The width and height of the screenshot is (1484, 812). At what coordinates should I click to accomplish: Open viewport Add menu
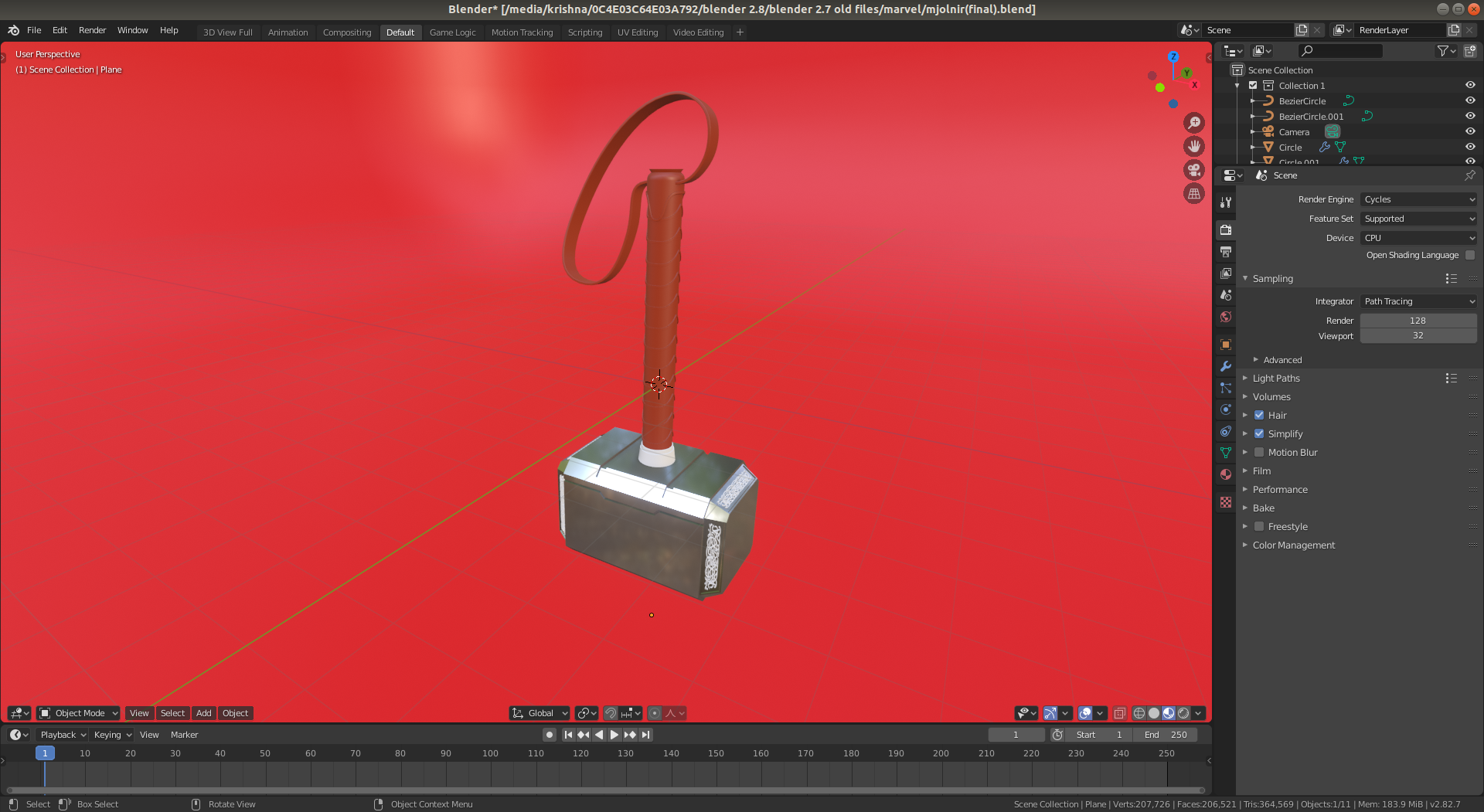[203, 713]
